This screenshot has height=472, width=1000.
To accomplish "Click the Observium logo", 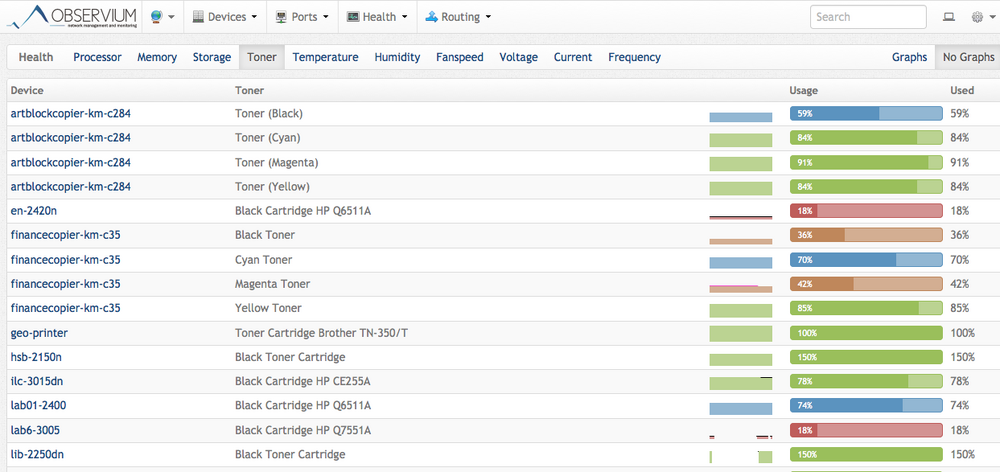I will [x=72, y=17].
